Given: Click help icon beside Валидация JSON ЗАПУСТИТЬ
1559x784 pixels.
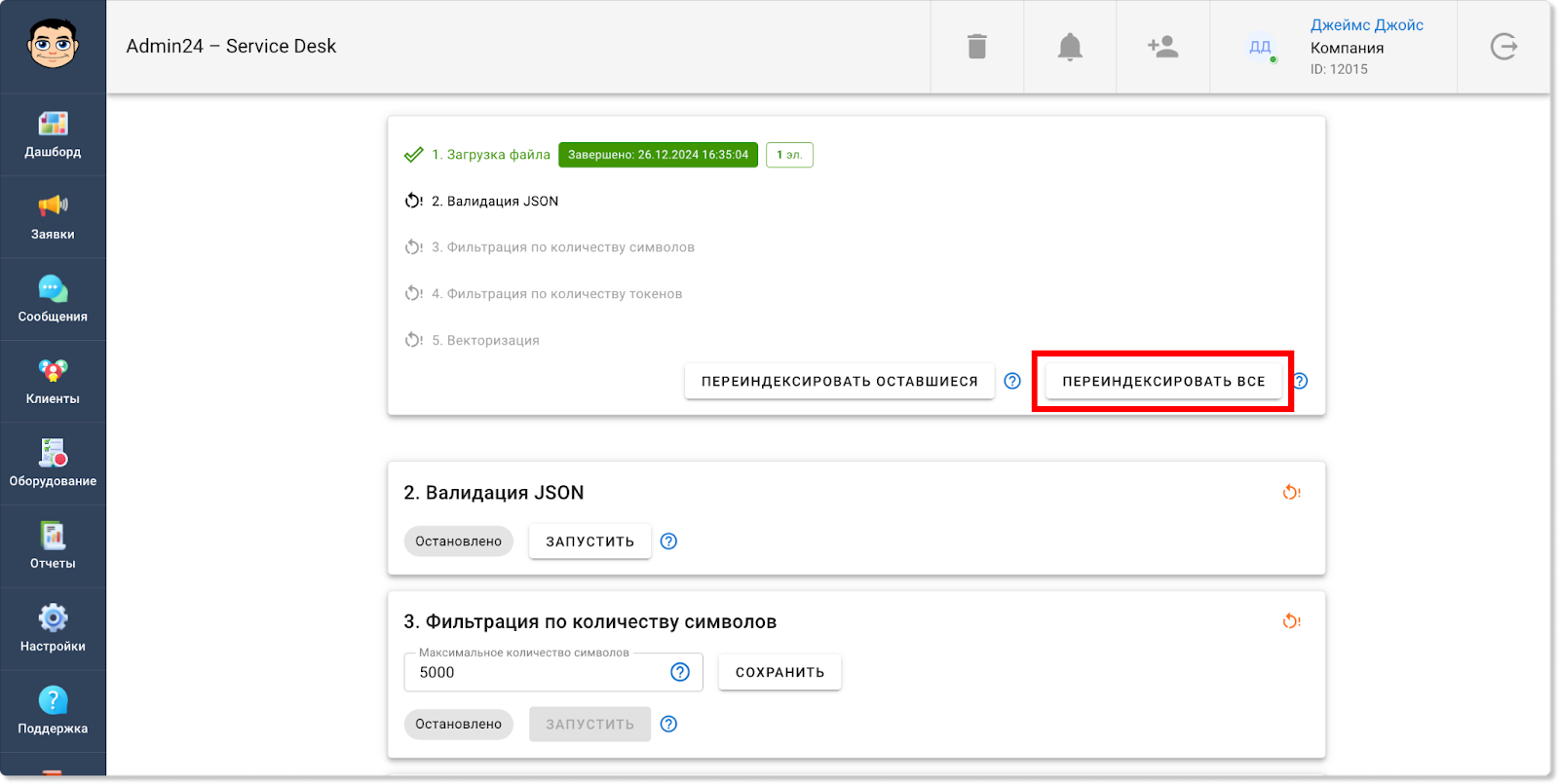Looking at the screenshot, I should coord(668,541).
